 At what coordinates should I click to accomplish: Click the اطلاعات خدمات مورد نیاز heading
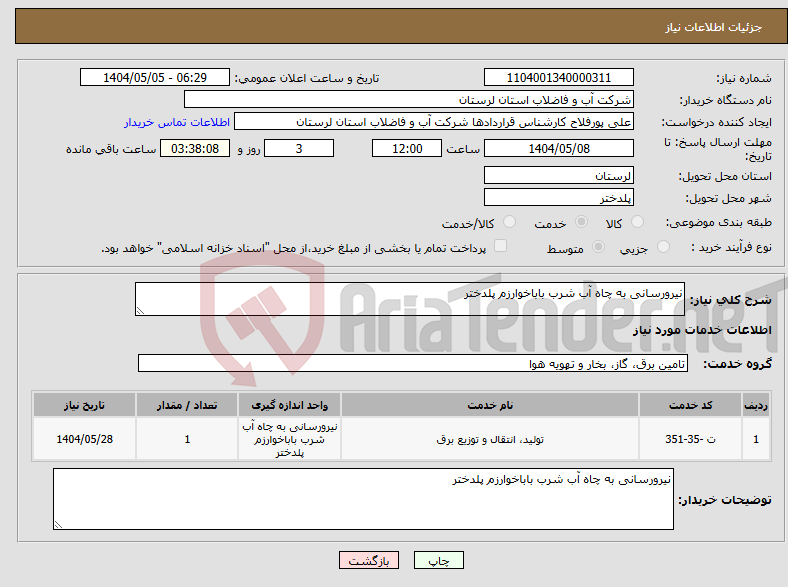coord(702,330)
